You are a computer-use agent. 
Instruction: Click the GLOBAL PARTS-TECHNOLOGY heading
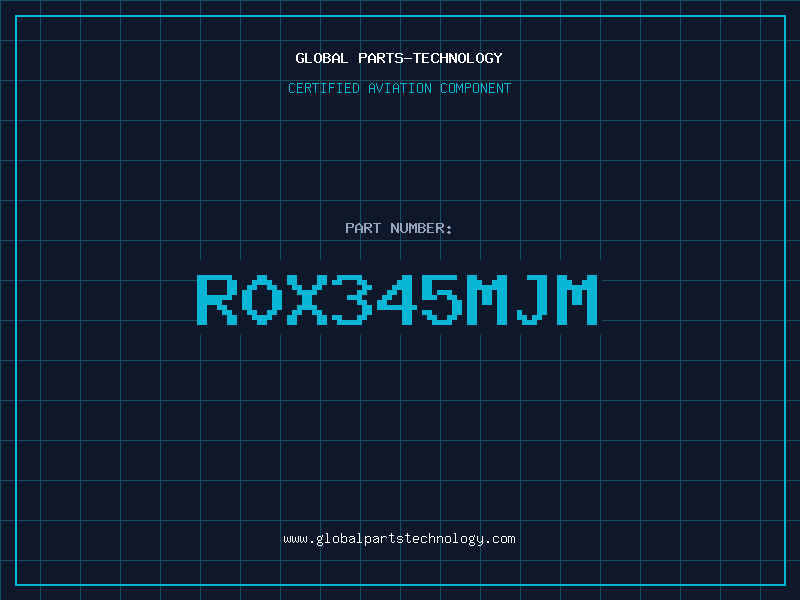399,58
